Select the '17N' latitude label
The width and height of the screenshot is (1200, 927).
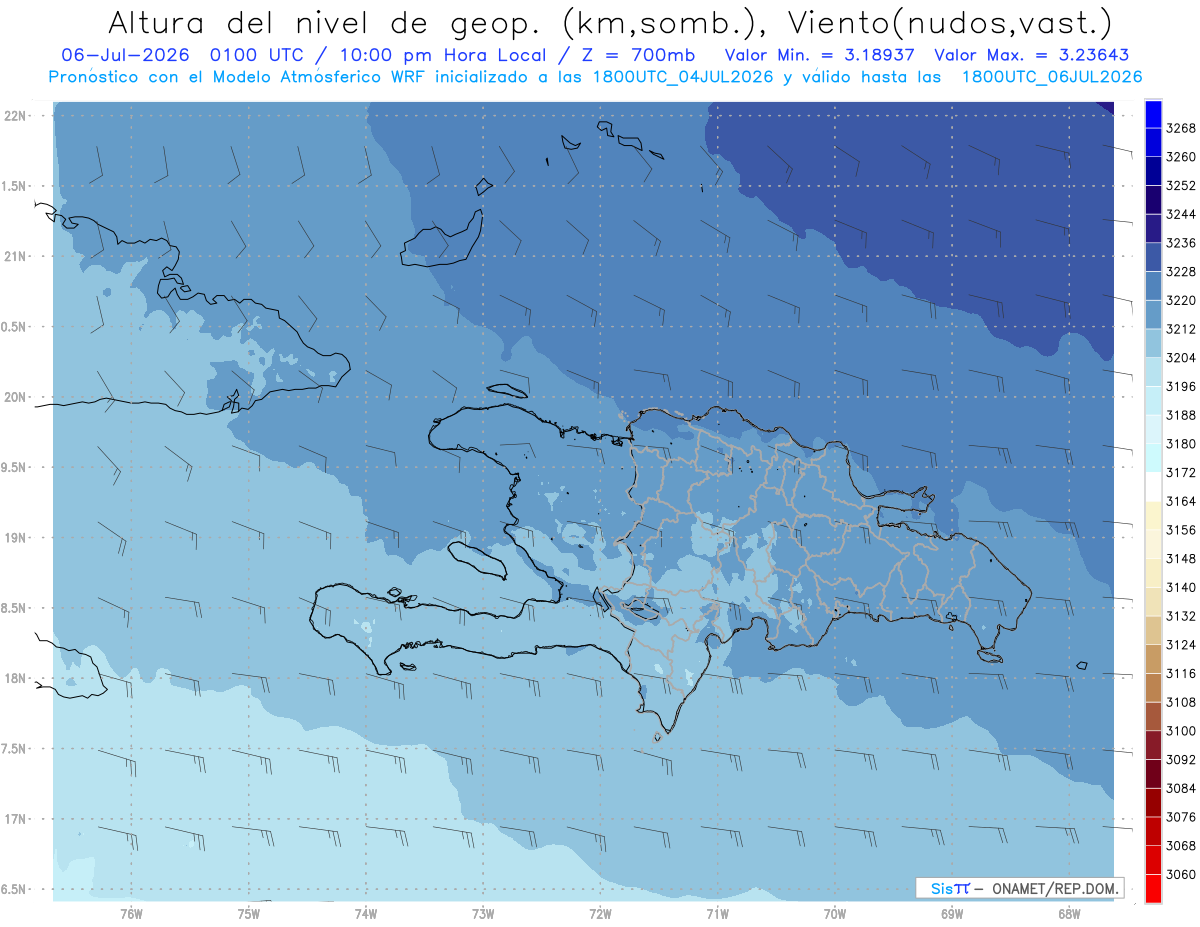pos(15,820)
